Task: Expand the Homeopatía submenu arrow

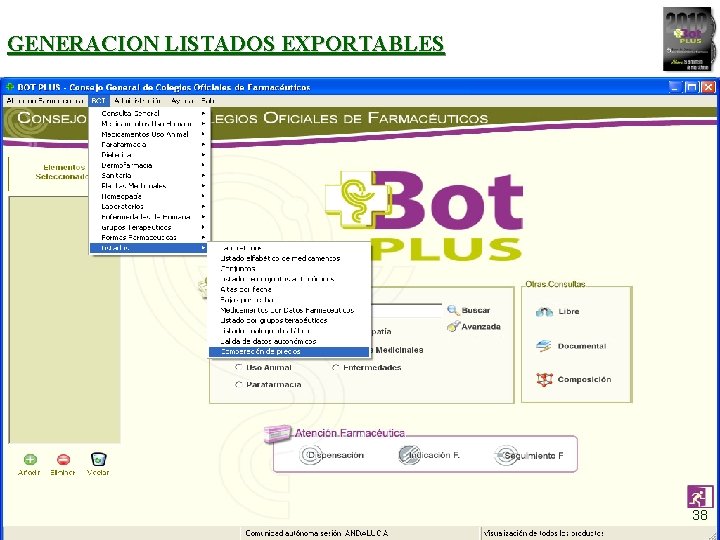Action: pyautogui.click(x=203, y=196)
